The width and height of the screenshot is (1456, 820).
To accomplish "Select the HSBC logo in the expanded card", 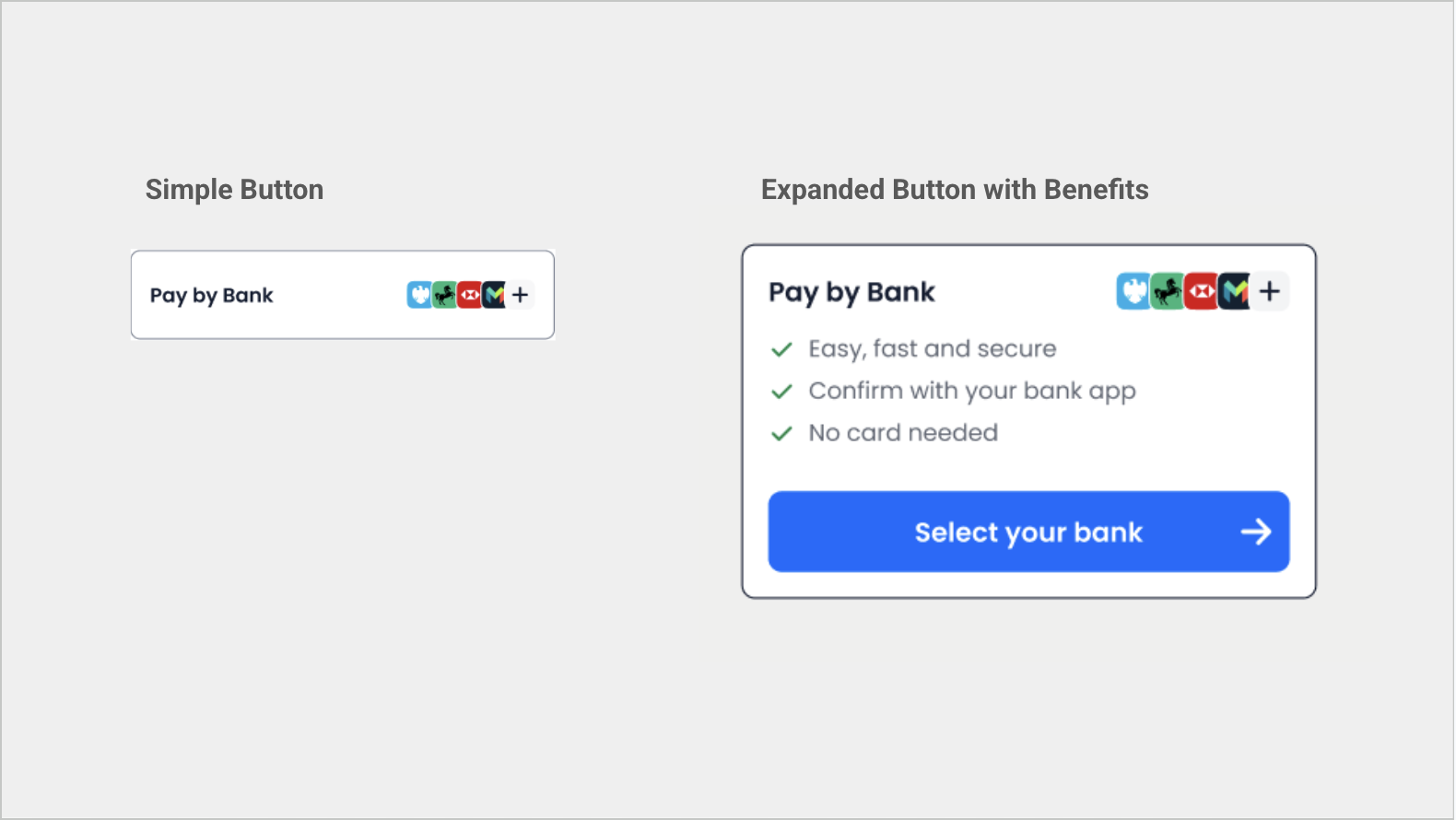I will tap(1201, 291).
